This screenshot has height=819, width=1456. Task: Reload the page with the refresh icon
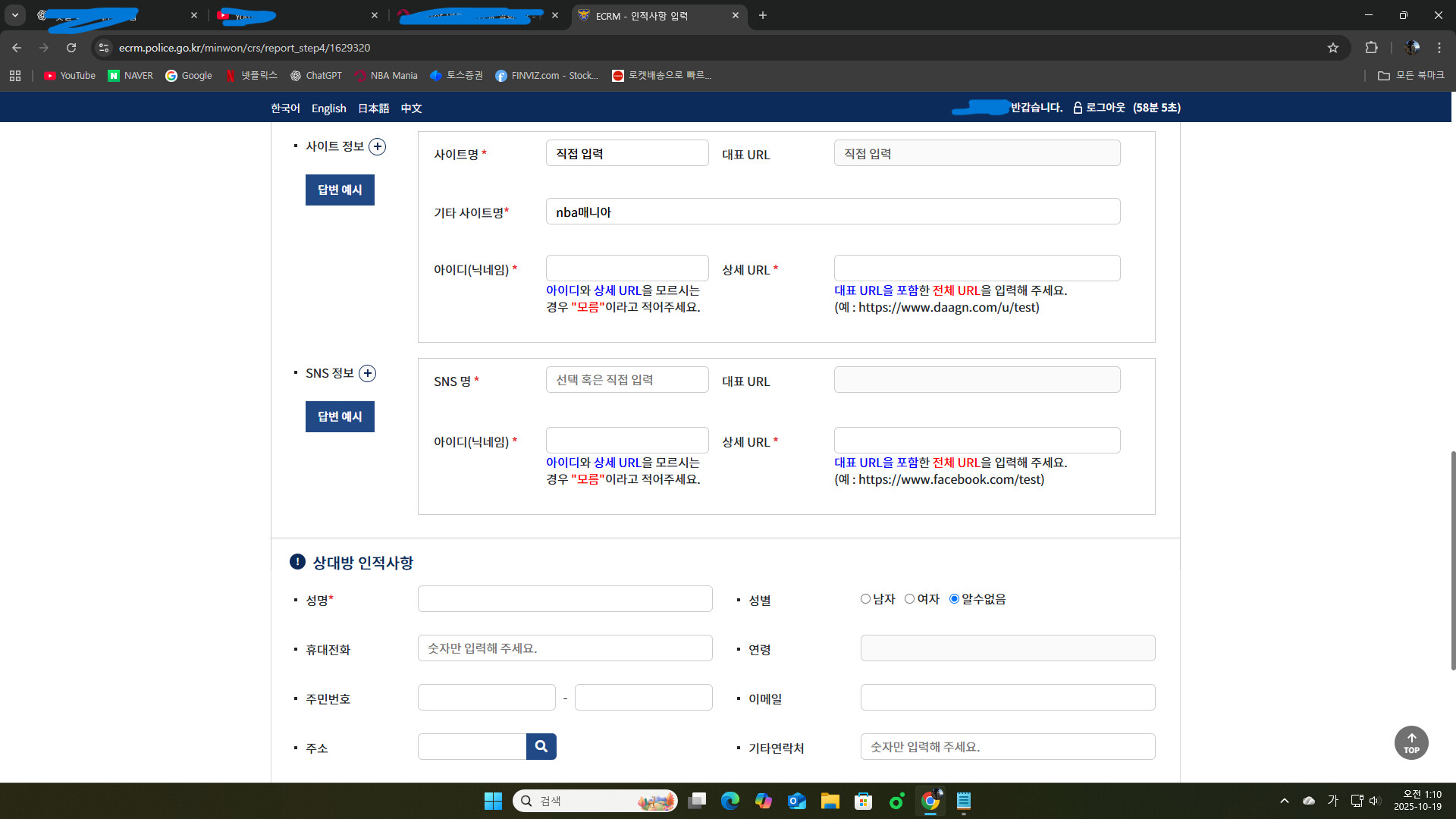coord(71,48)
